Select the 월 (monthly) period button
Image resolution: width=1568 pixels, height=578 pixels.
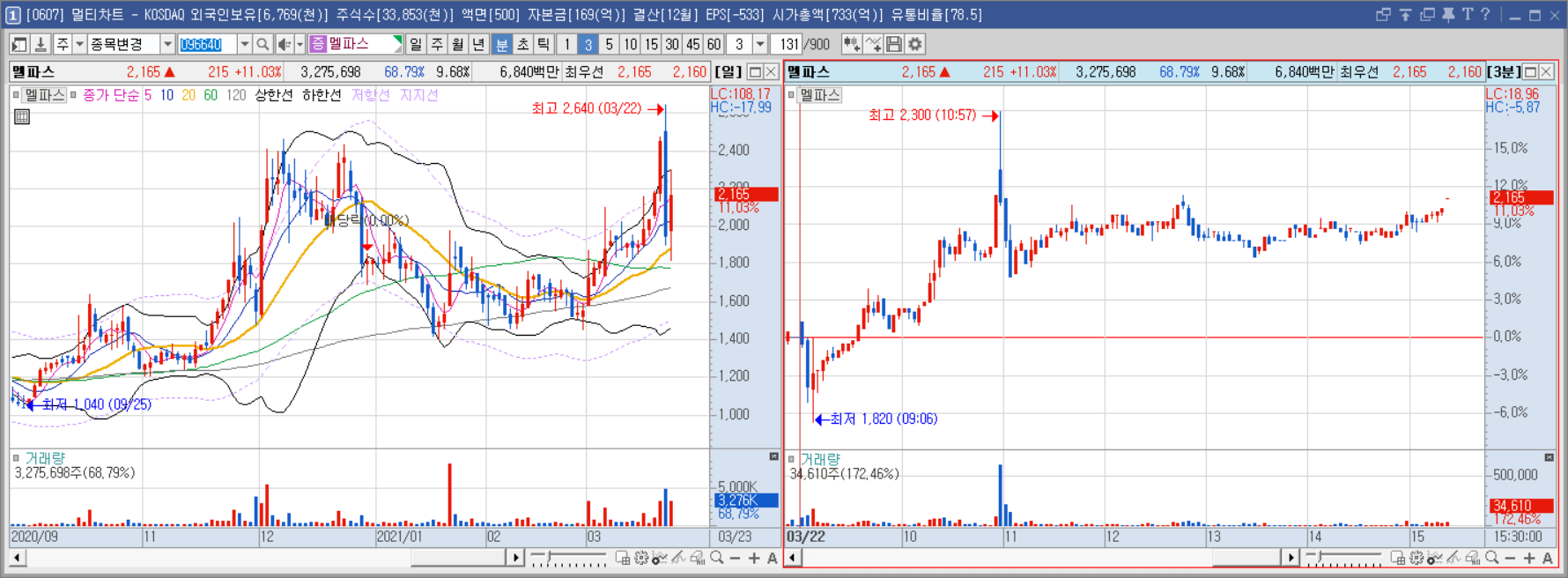pos(458,44)
